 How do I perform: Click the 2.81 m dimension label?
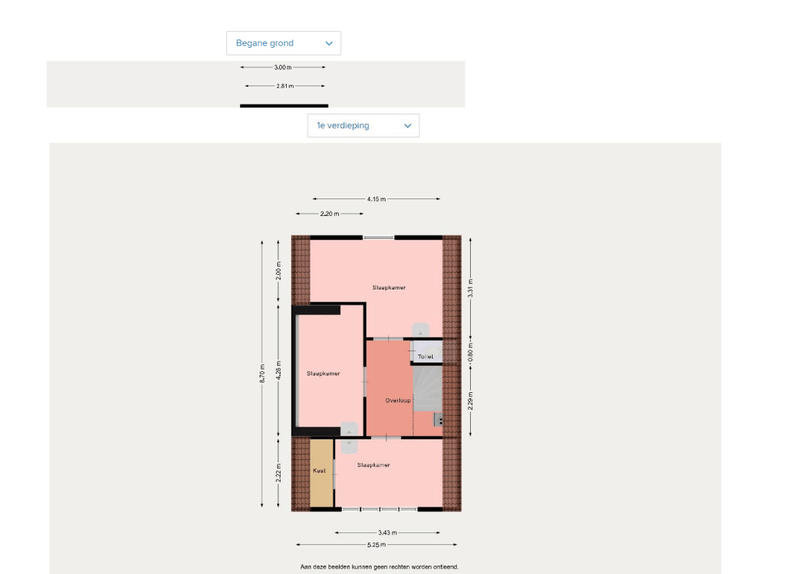(x=285, y=86)
